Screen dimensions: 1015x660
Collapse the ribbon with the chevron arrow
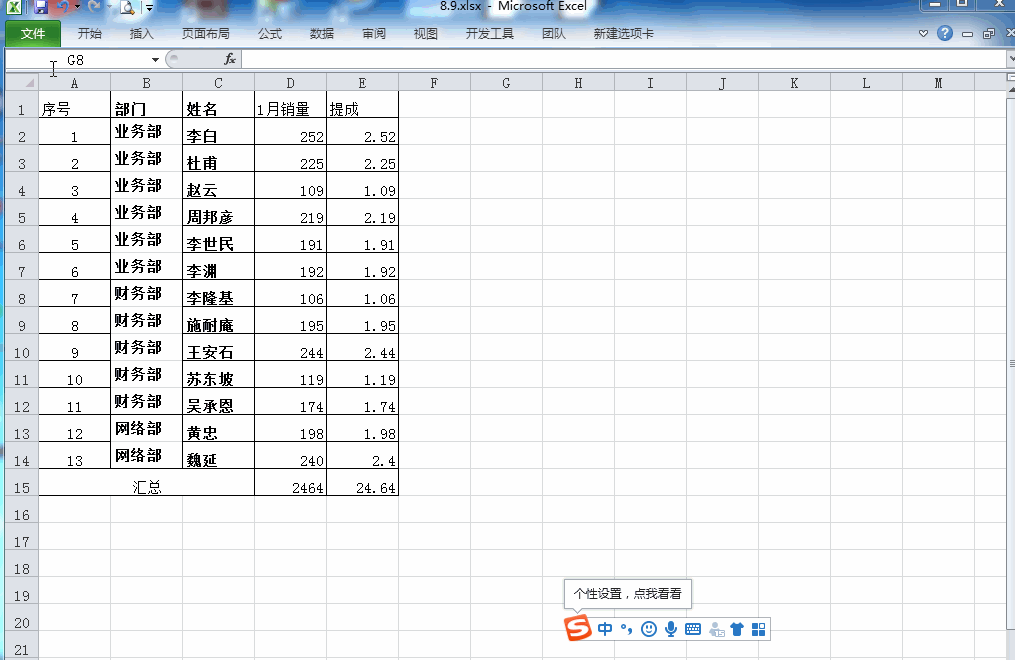(922, 33)
